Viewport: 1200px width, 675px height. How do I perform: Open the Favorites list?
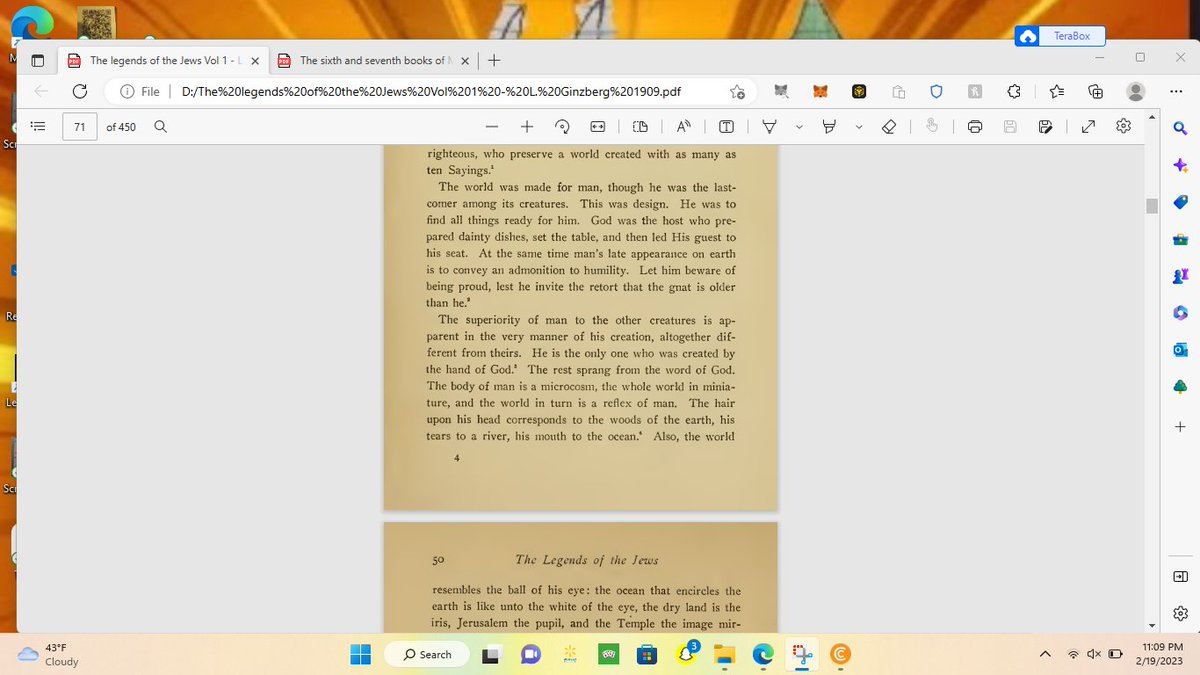pyautogui.click(x=1055, y=92)
